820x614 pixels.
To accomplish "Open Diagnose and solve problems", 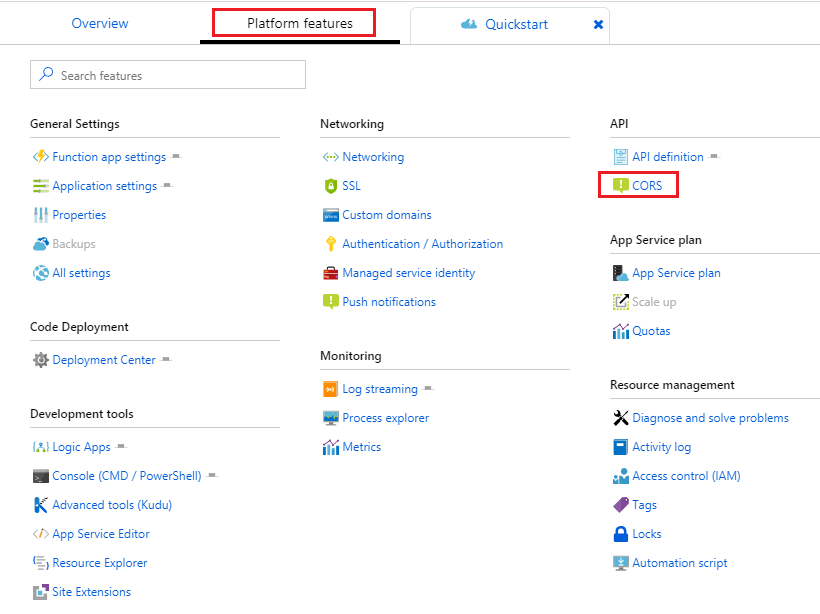I will pos(710,418).
